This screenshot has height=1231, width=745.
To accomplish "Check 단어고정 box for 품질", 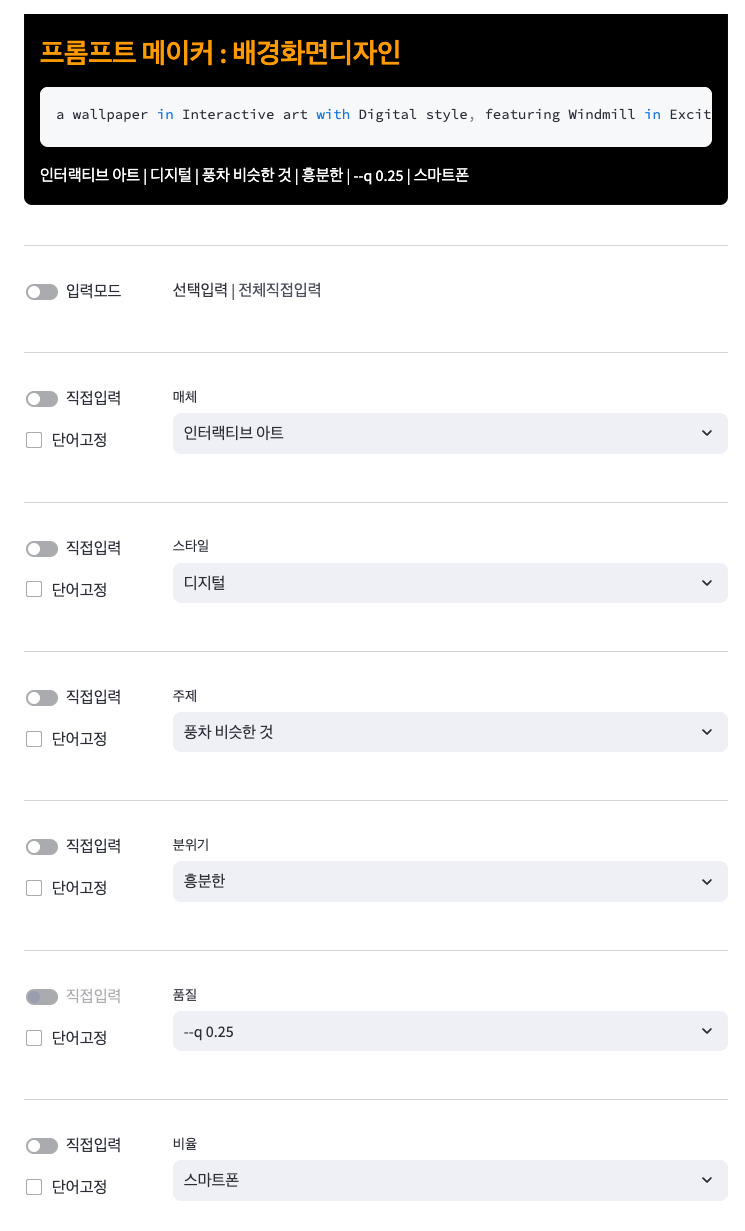I will tap(34, 1038).
